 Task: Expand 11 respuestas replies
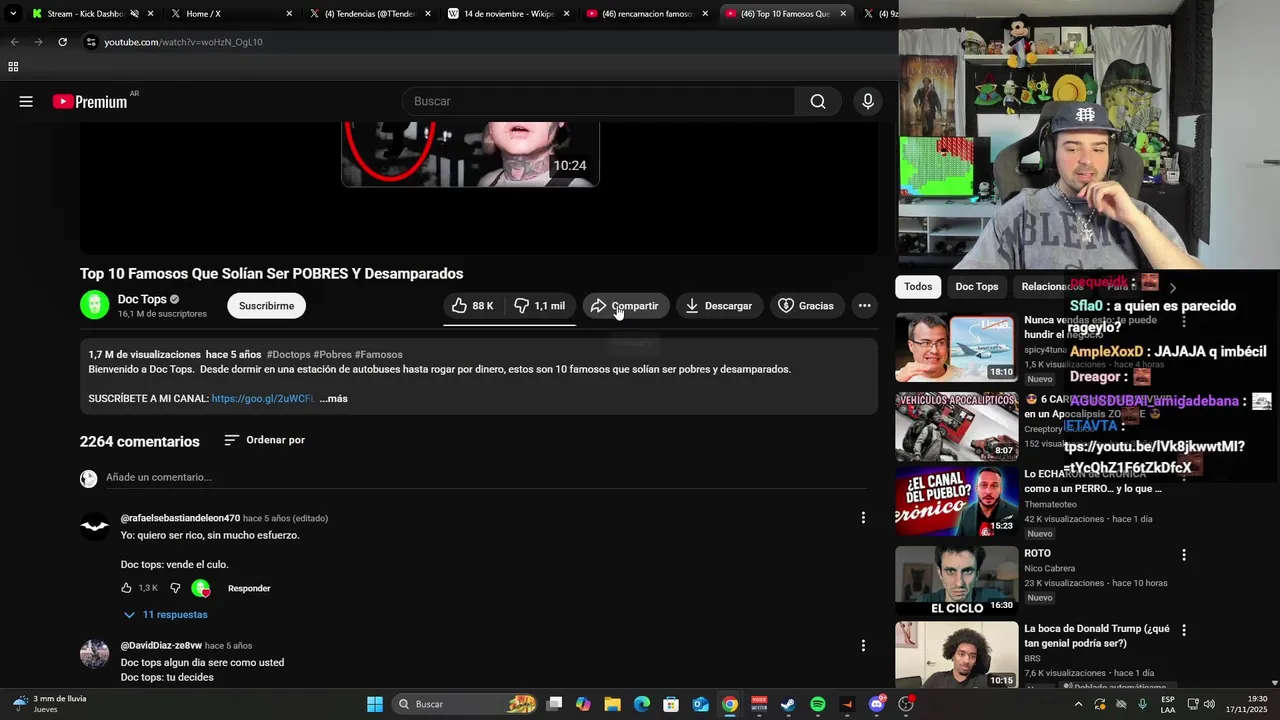[x=165, y=615]
